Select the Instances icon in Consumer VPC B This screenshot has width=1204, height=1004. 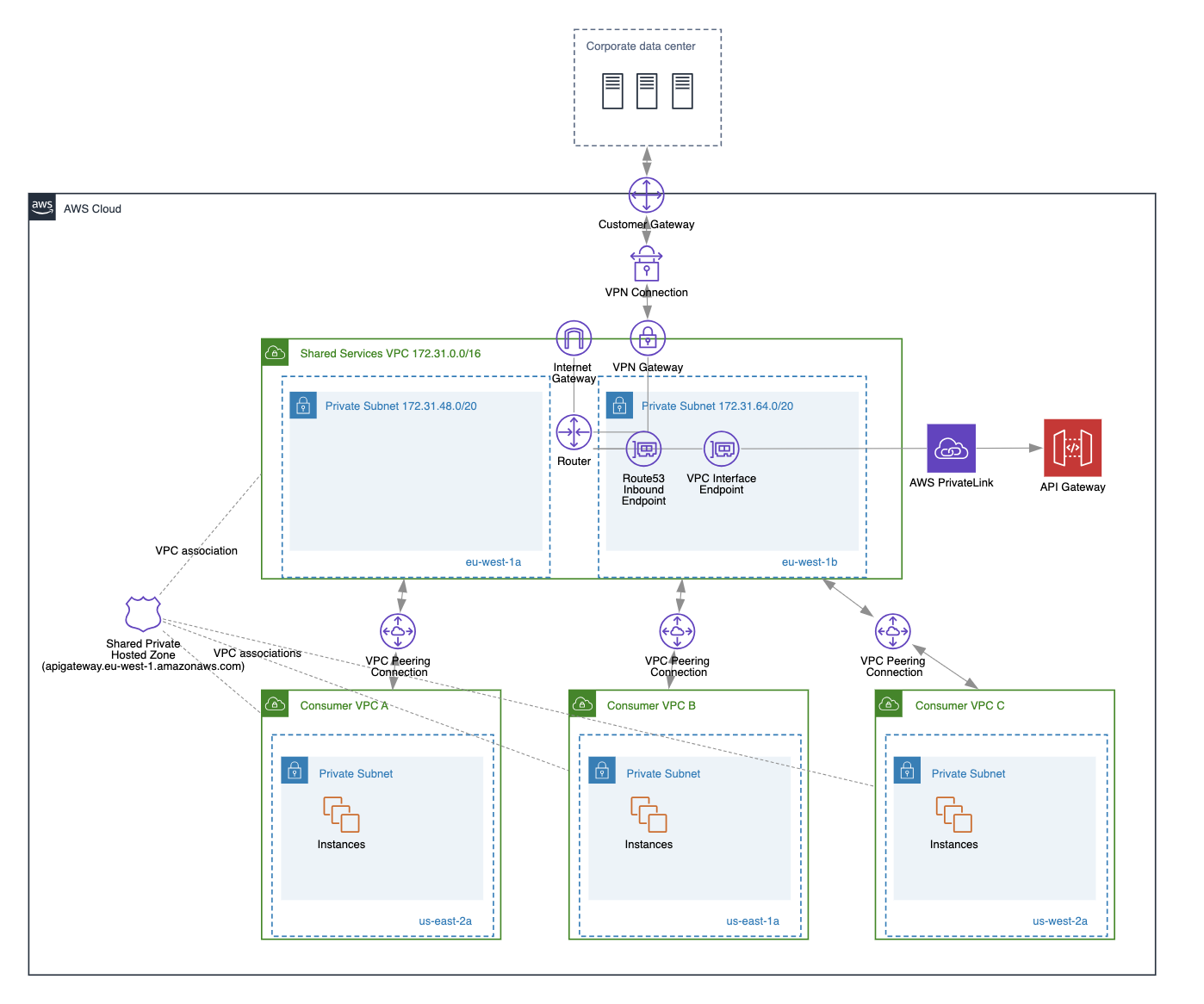click(649, 815)
